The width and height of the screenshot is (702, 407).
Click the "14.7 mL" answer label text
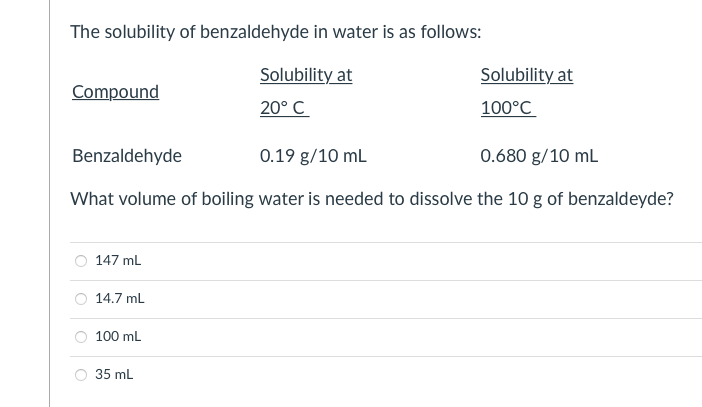(120, 298)
